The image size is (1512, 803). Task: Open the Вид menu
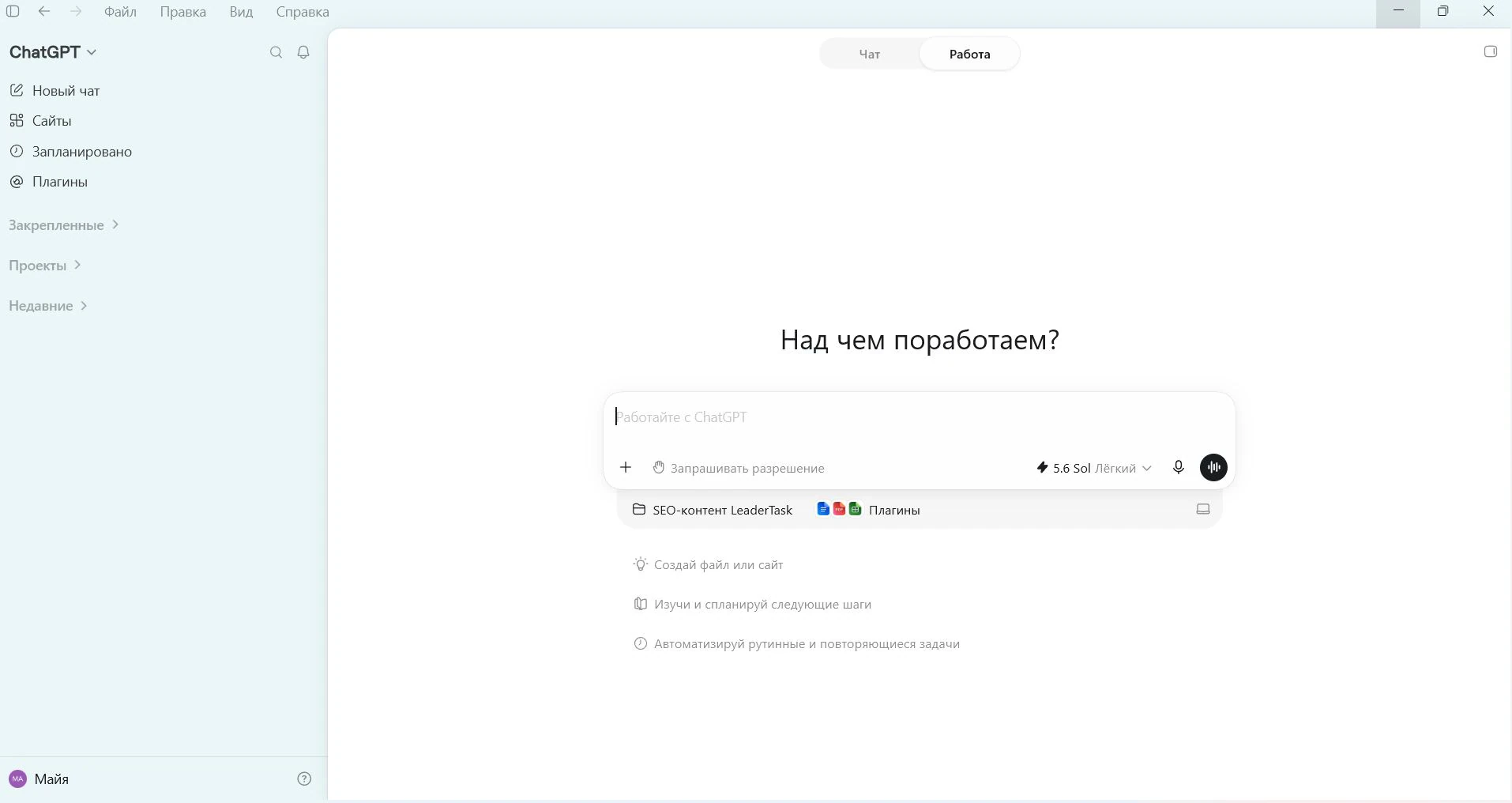241,12
